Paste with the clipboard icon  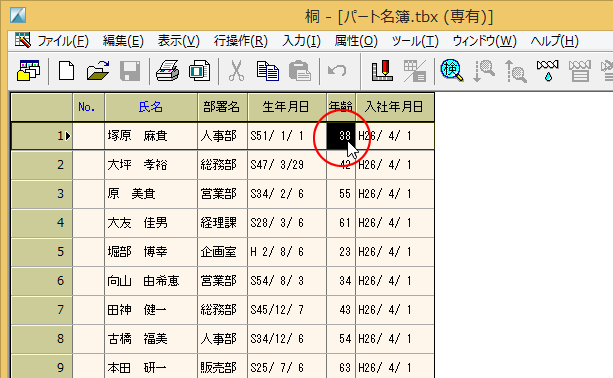[x=300, y=71]
